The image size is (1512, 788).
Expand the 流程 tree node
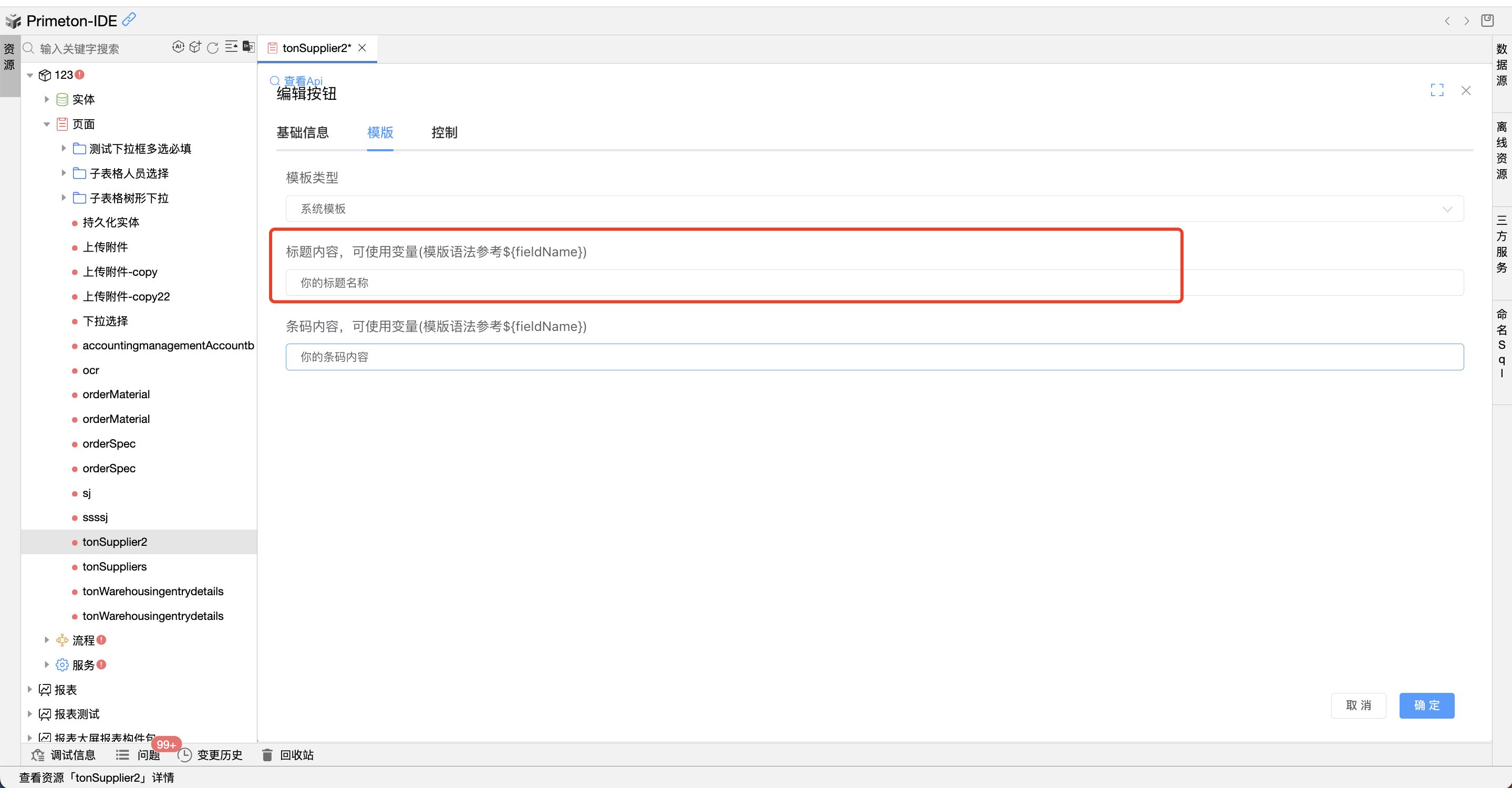pyautogui.click(x=47, y=640)
